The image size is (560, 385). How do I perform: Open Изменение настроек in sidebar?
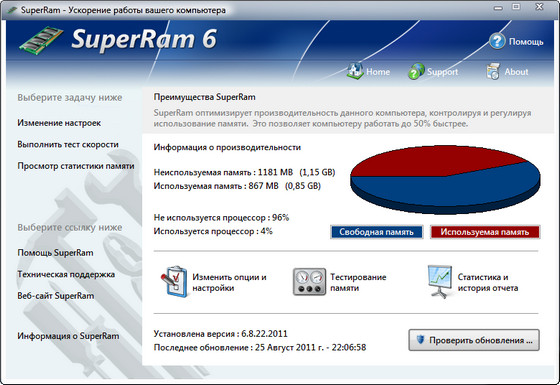tap(59, 123)
